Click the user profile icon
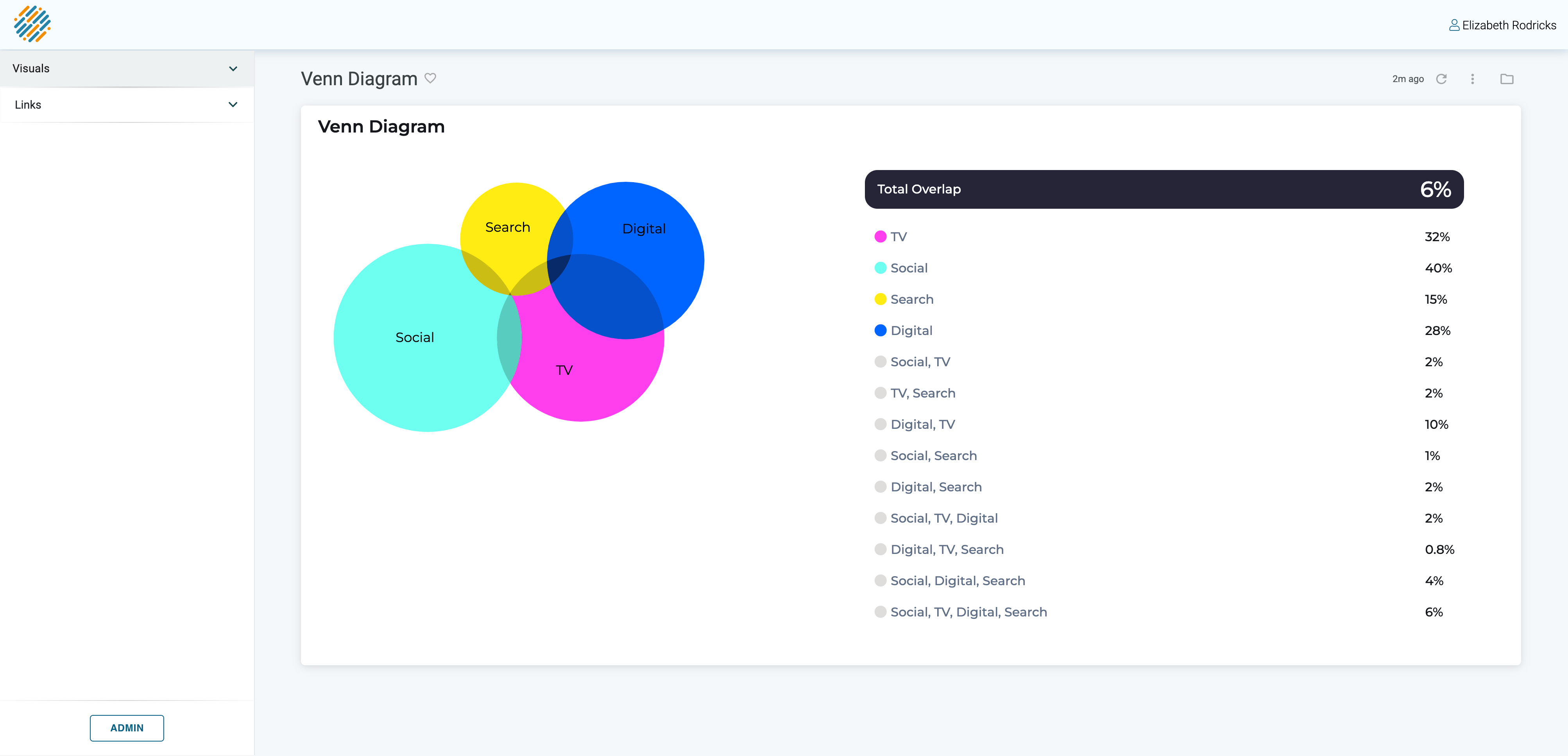The width and height of the screenshot is (1568, 756). (1454, 25)
